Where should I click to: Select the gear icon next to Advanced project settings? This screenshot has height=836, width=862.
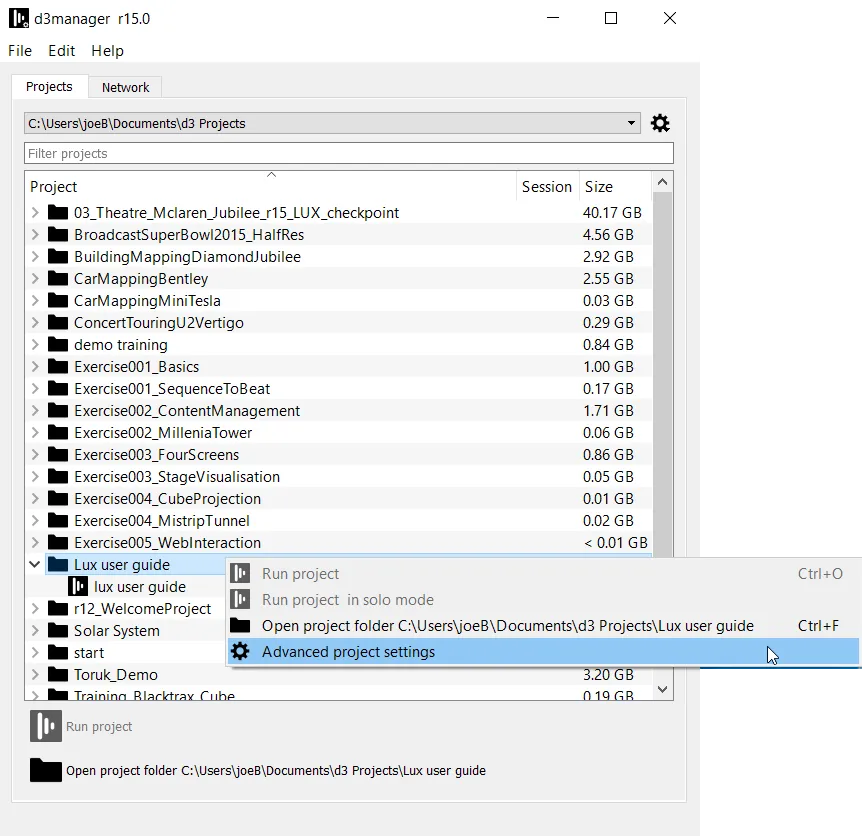tap(240, 649)
